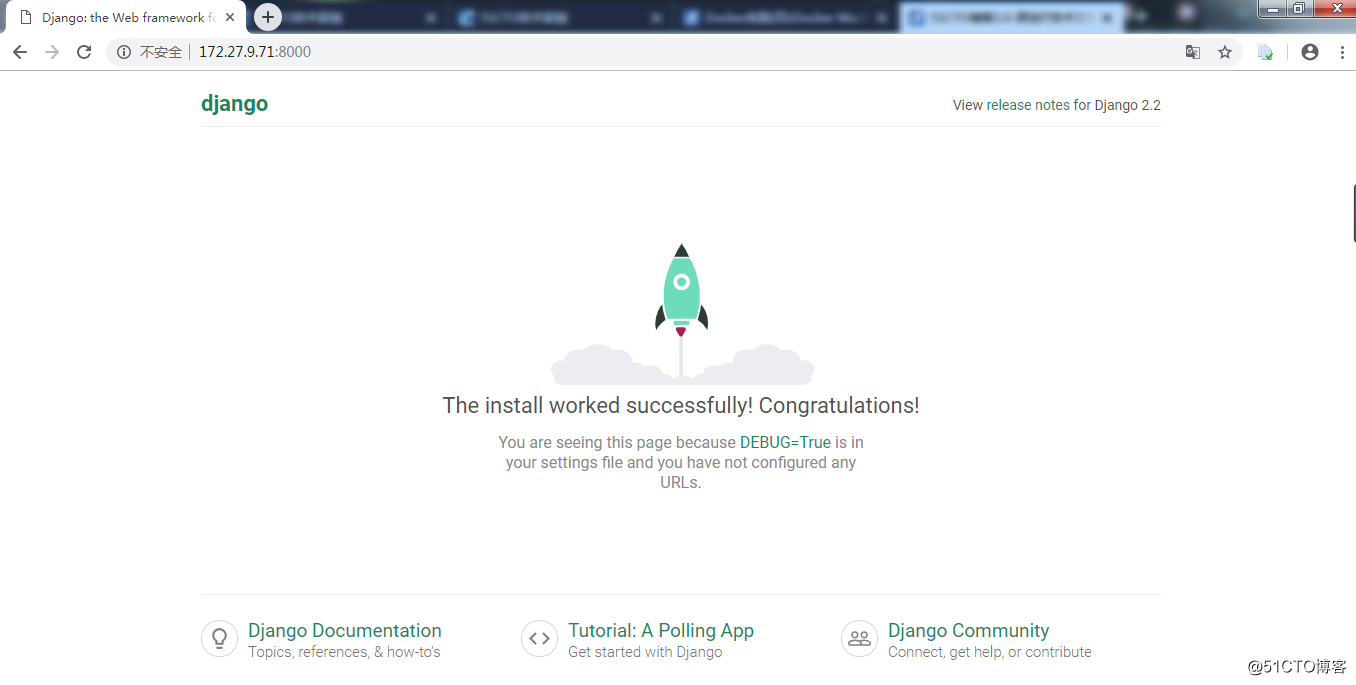The width and height of the screenshot is (1356, 685).
Task: Click the DEBUG=True link
Action: [x=785, y=442]
